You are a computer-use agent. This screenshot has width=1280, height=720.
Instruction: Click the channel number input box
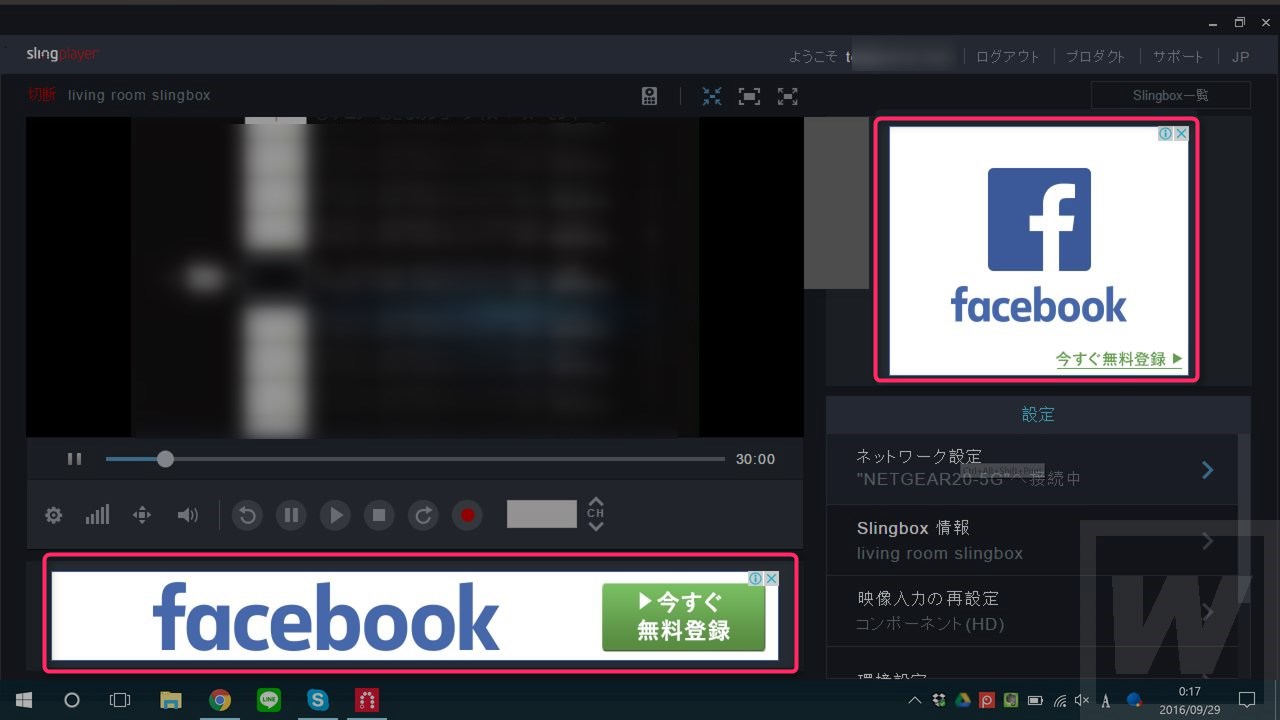click(542, 514)
